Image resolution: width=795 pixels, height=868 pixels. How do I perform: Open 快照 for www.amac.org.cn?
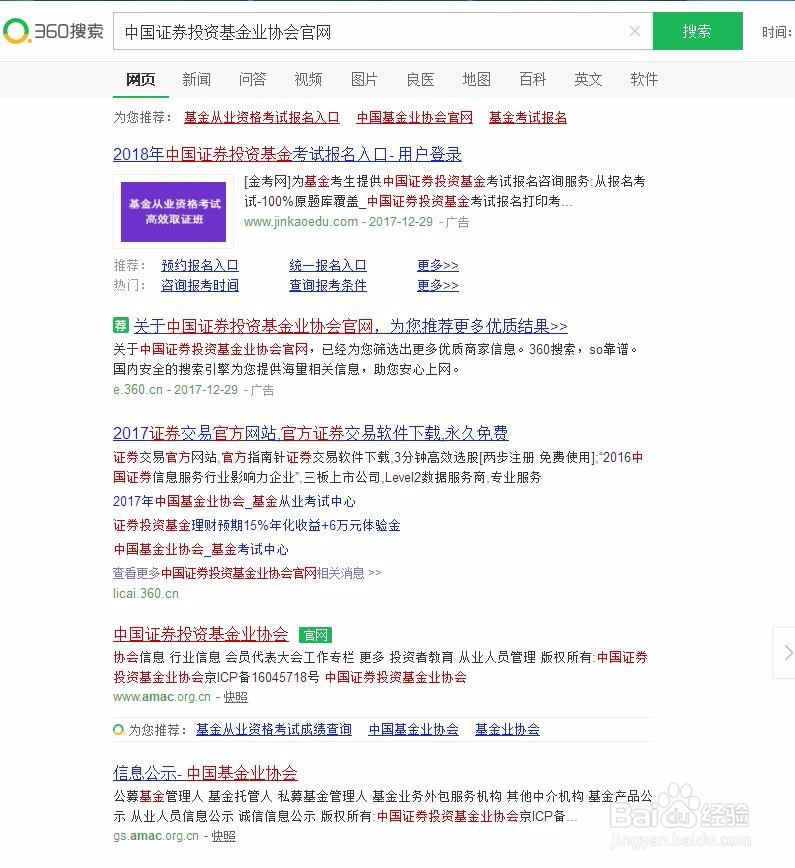coord(235,697)
